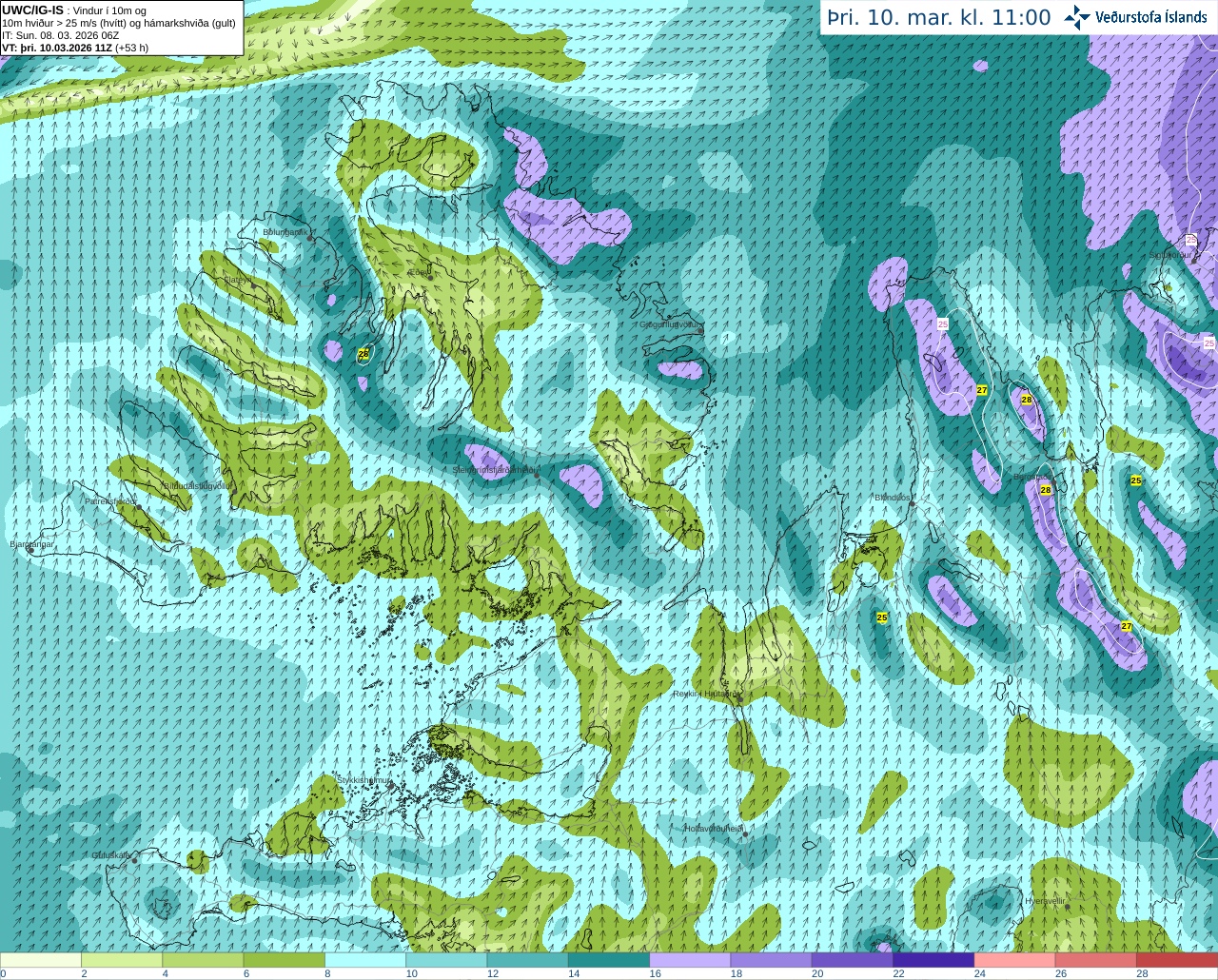
Task: Click the Bjargtangar station label
Action: [x=32, y=544]
